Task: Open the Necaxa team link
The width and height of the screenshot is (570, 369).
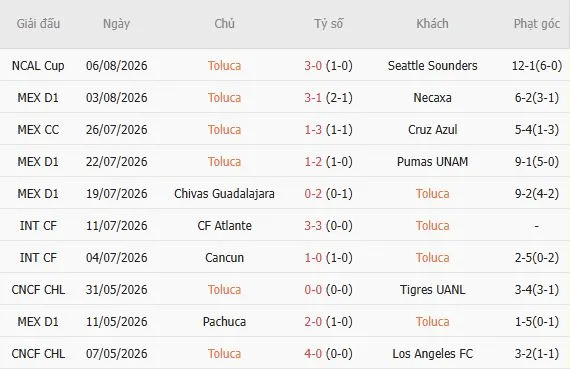Action: [432, 98]
